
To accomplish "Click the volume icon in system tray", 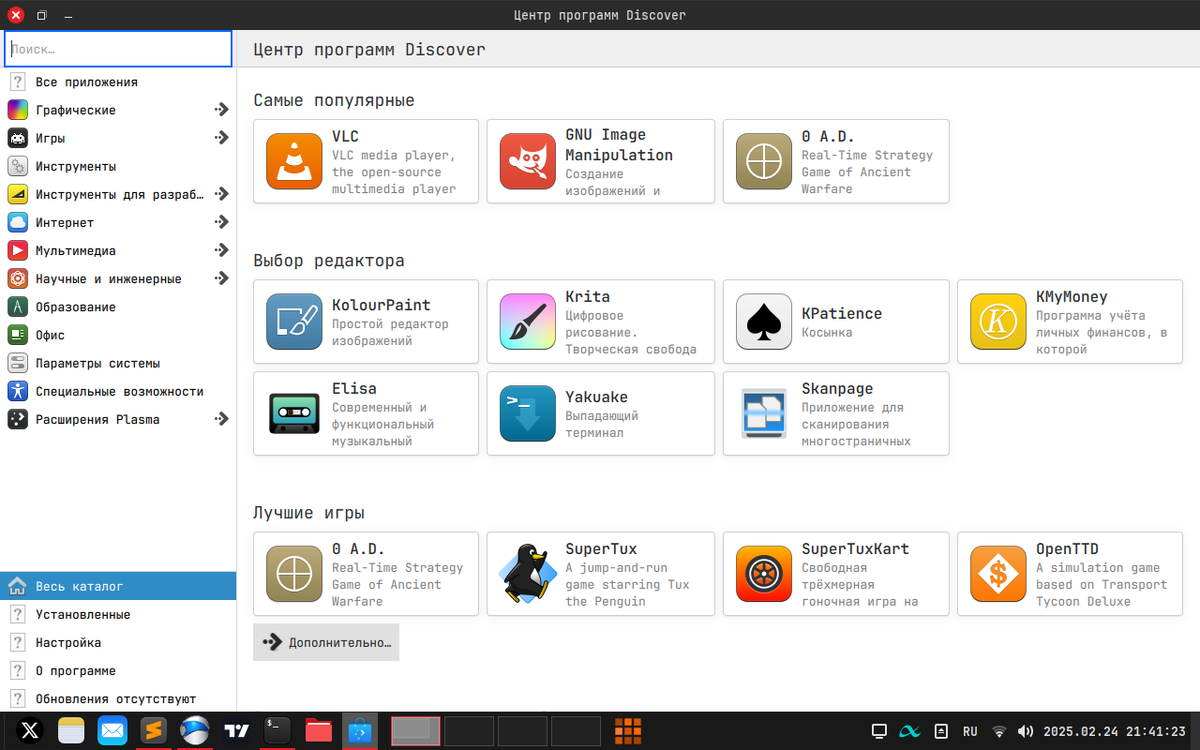I will (1025, 731).
